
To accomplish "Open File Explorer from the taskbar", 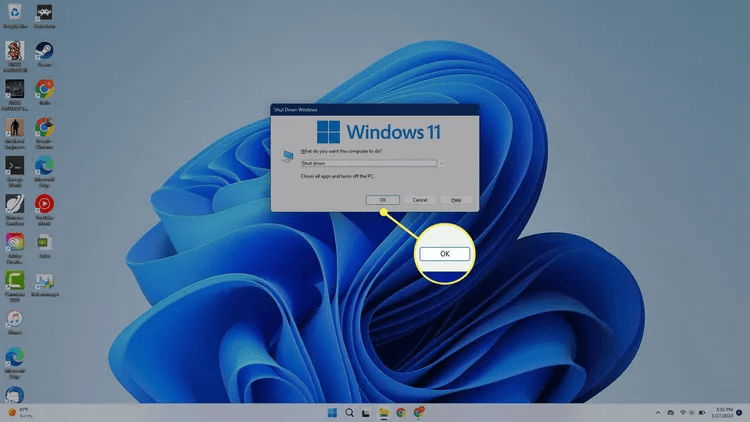I will pos(384,413).
